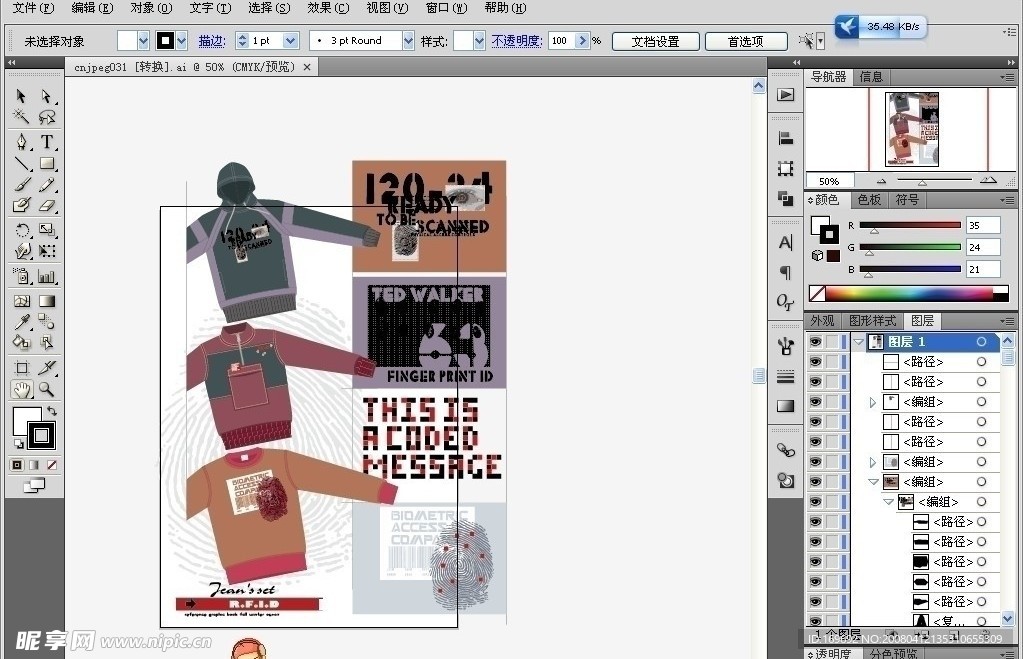Select the Column Graph tool
Screen dimensions: 1023x659
point(46,276)
